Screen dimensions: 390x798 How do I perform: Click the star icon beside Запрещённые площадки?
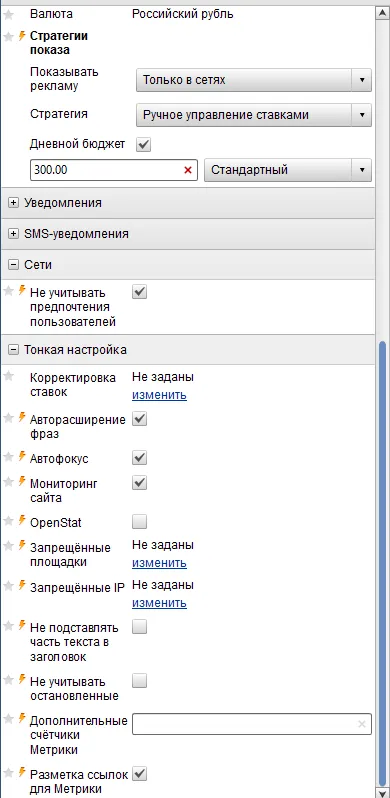[8, 546]
